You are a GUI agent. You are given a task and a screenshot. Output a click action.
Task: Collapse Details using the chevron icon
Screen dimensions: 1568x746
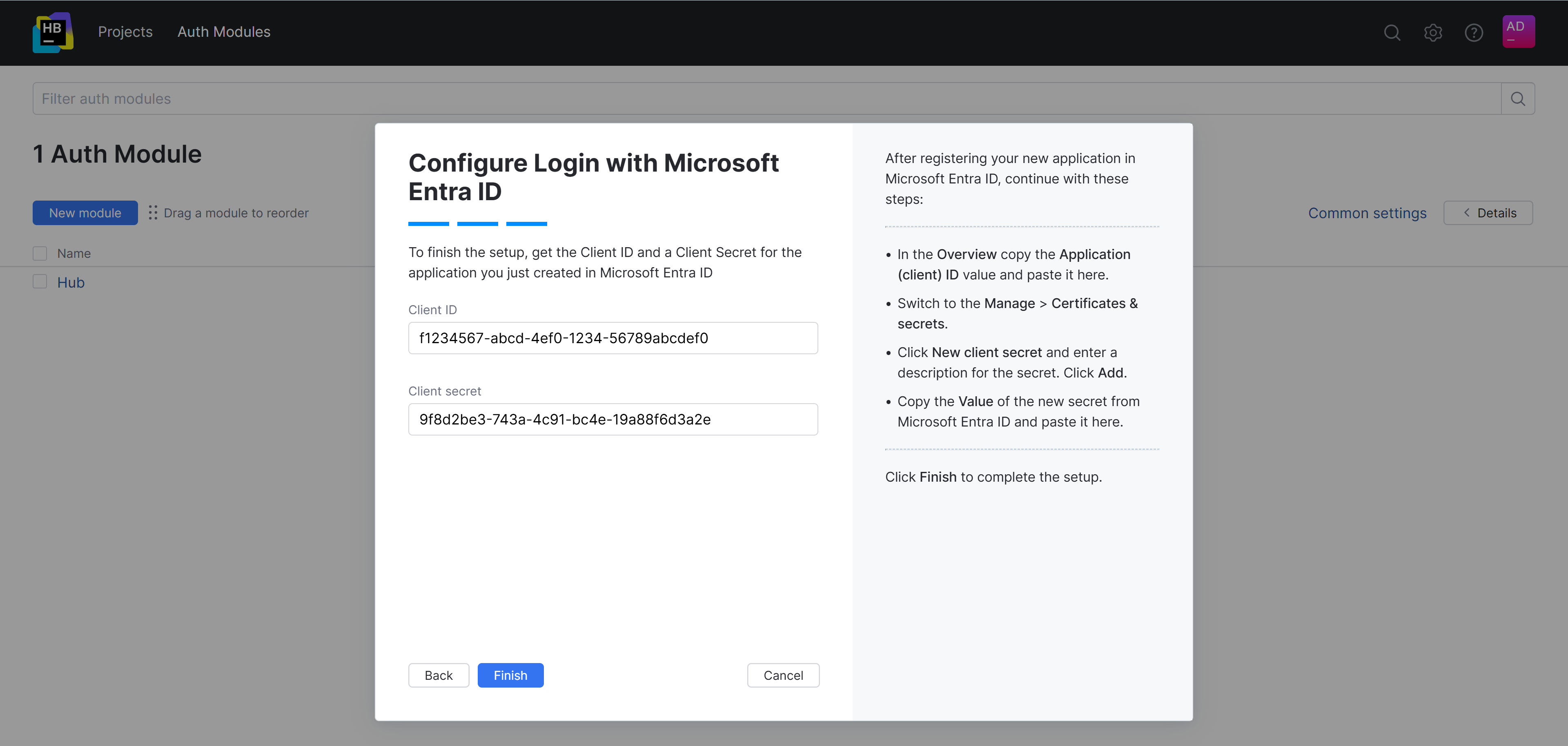point(1466,212)
